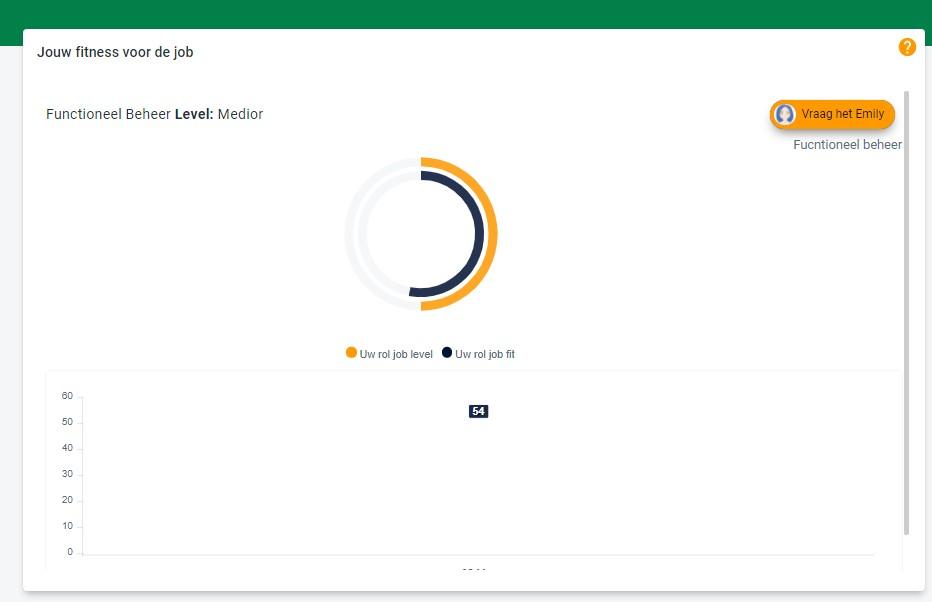Click Emily's avatar icon
932x602 pixels.
coord(785,115)
